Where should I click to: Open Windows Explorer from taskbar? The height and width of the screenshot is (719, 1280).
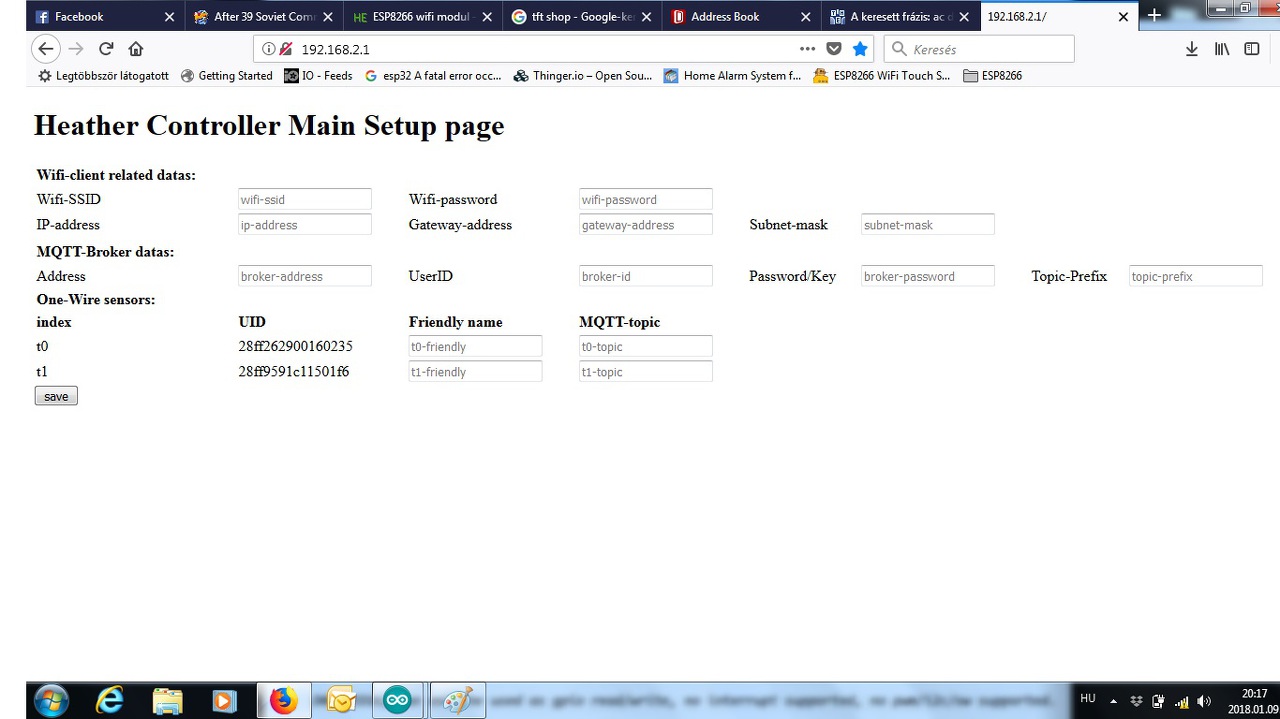pos(167,701)
